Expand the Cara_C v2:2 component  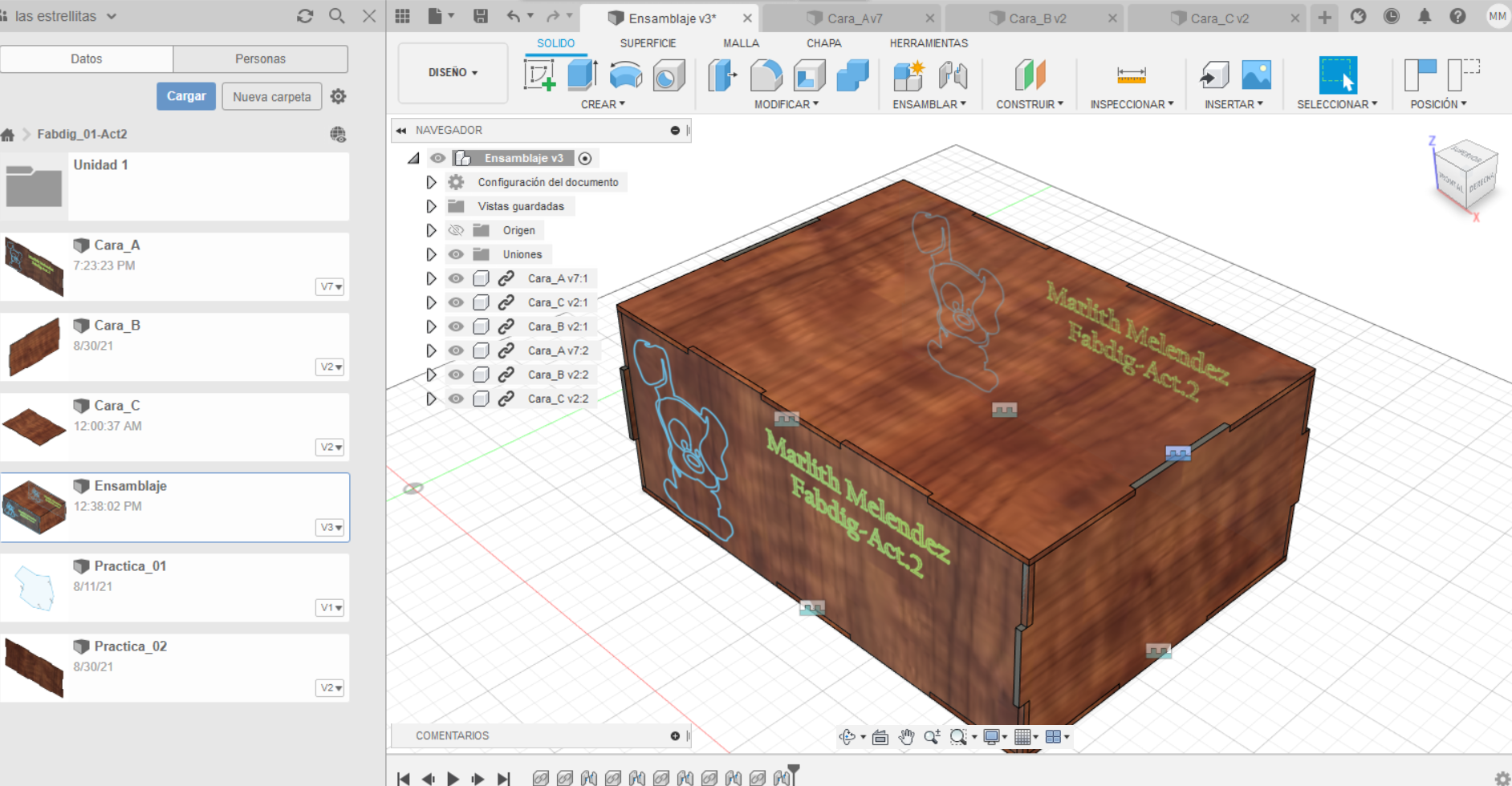431,399
